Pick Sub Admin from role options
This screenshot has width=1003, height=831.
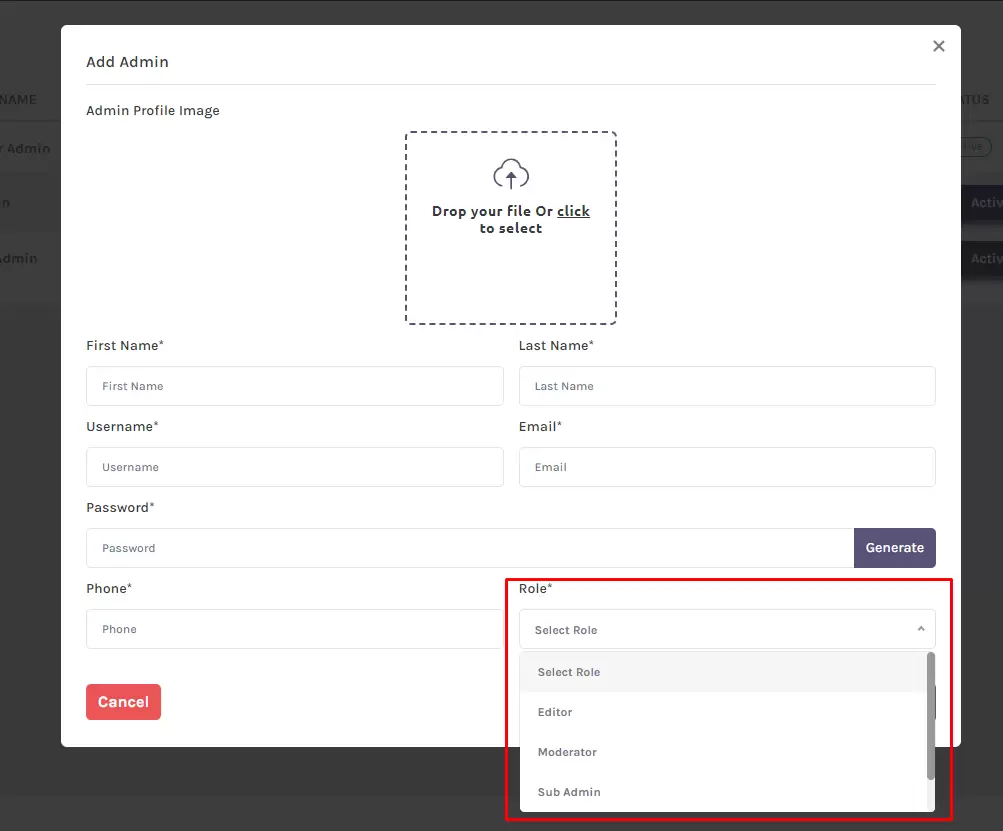point(723,792)
